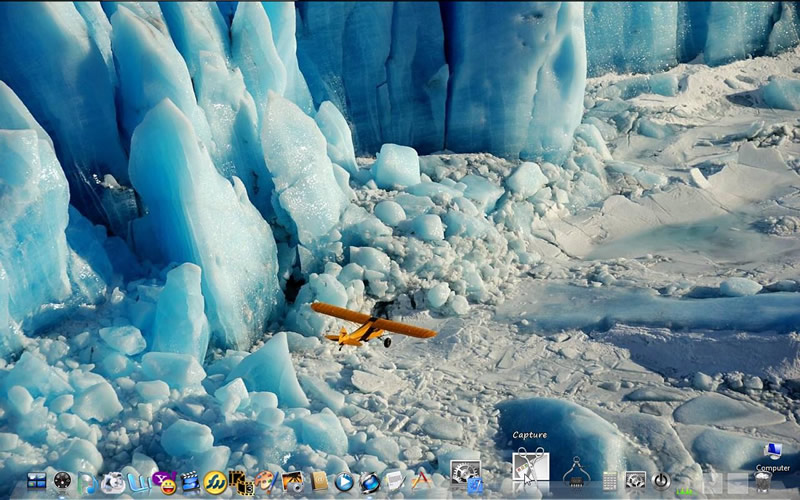Launch the film strip movie icon
Image resolution: width=800 pixels, height=500 pixels.
coord(240,482)
